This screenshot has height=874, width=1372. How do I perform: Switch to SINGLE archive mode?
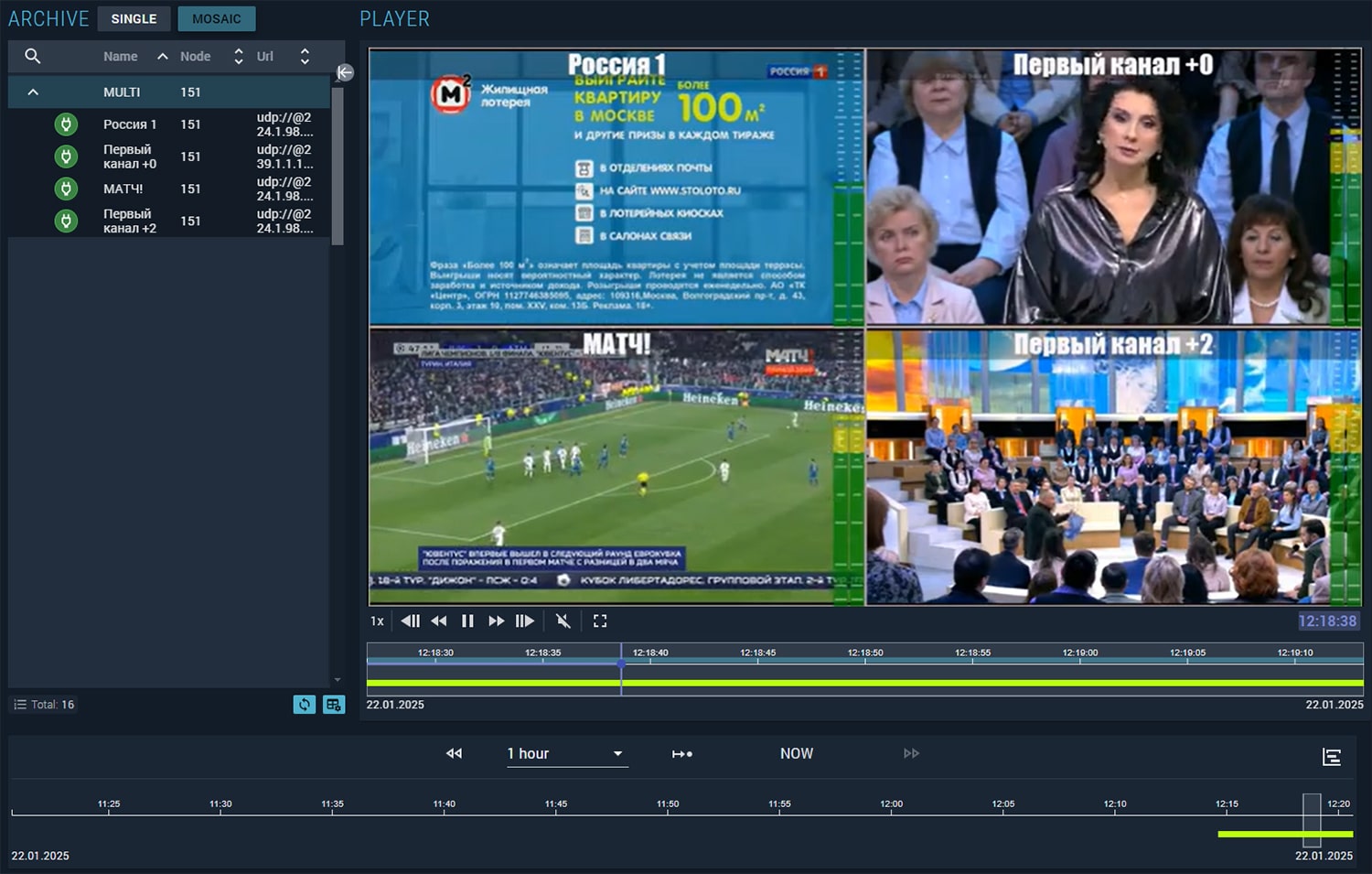tap(134, 18)
